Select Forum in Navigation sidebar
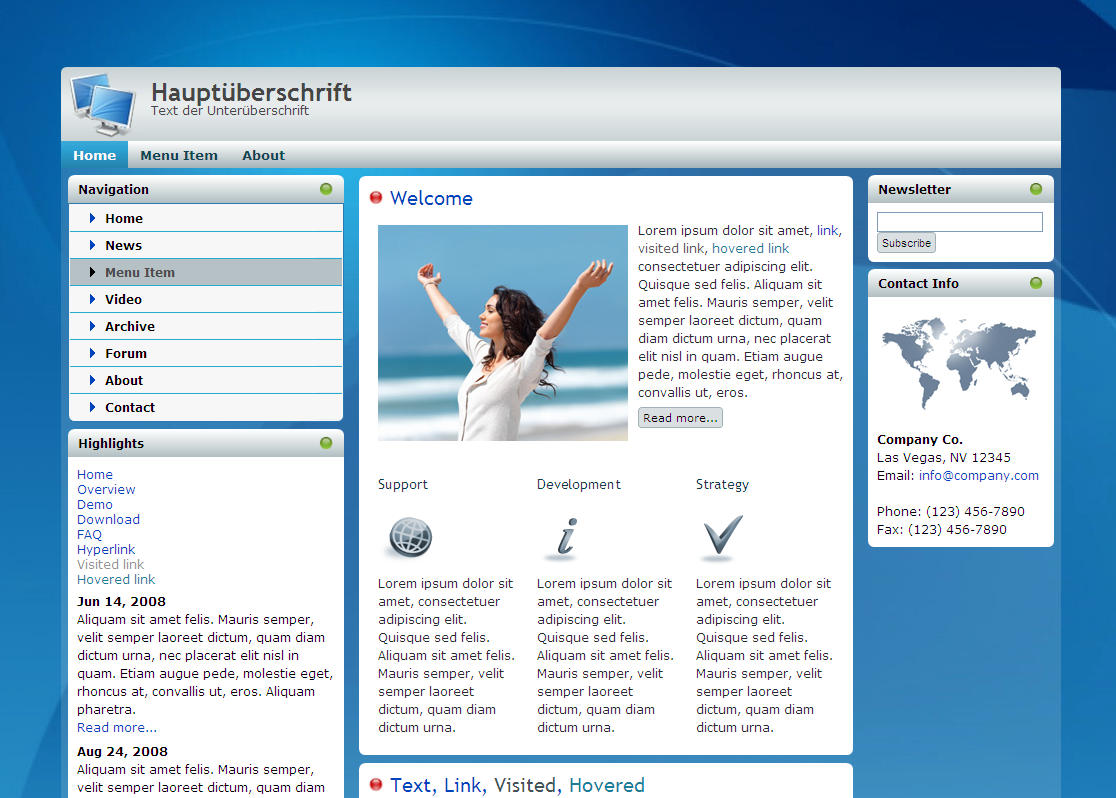 click(206, 354)
